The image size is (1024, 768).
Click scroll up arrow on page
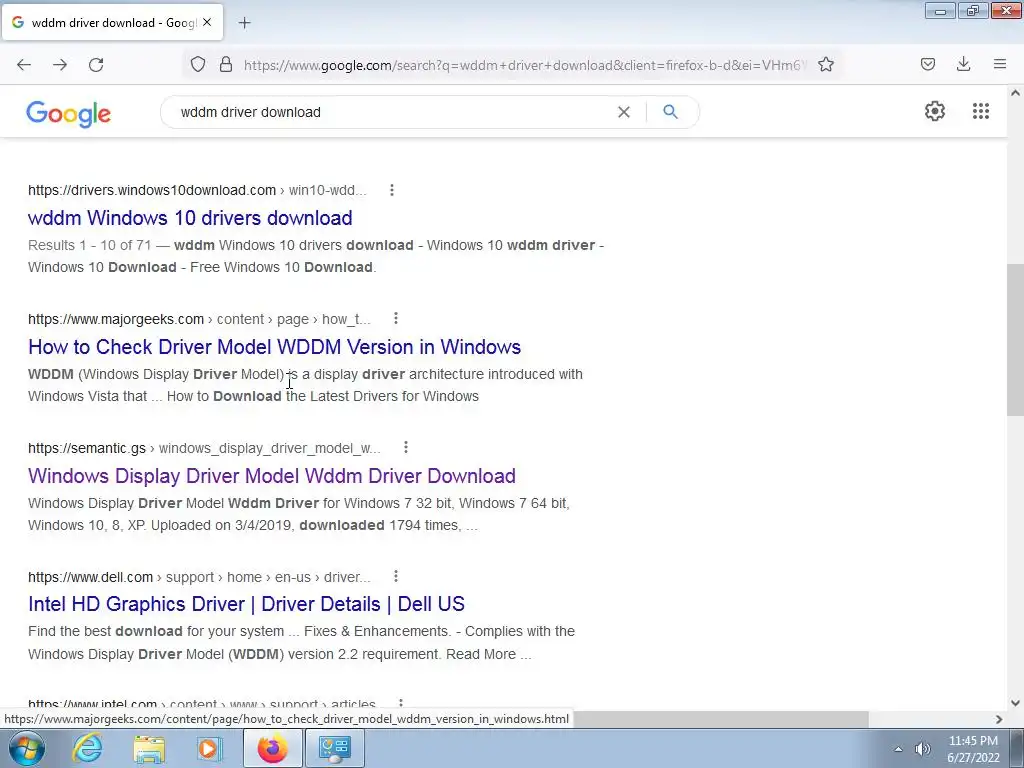pos(1015,93)
